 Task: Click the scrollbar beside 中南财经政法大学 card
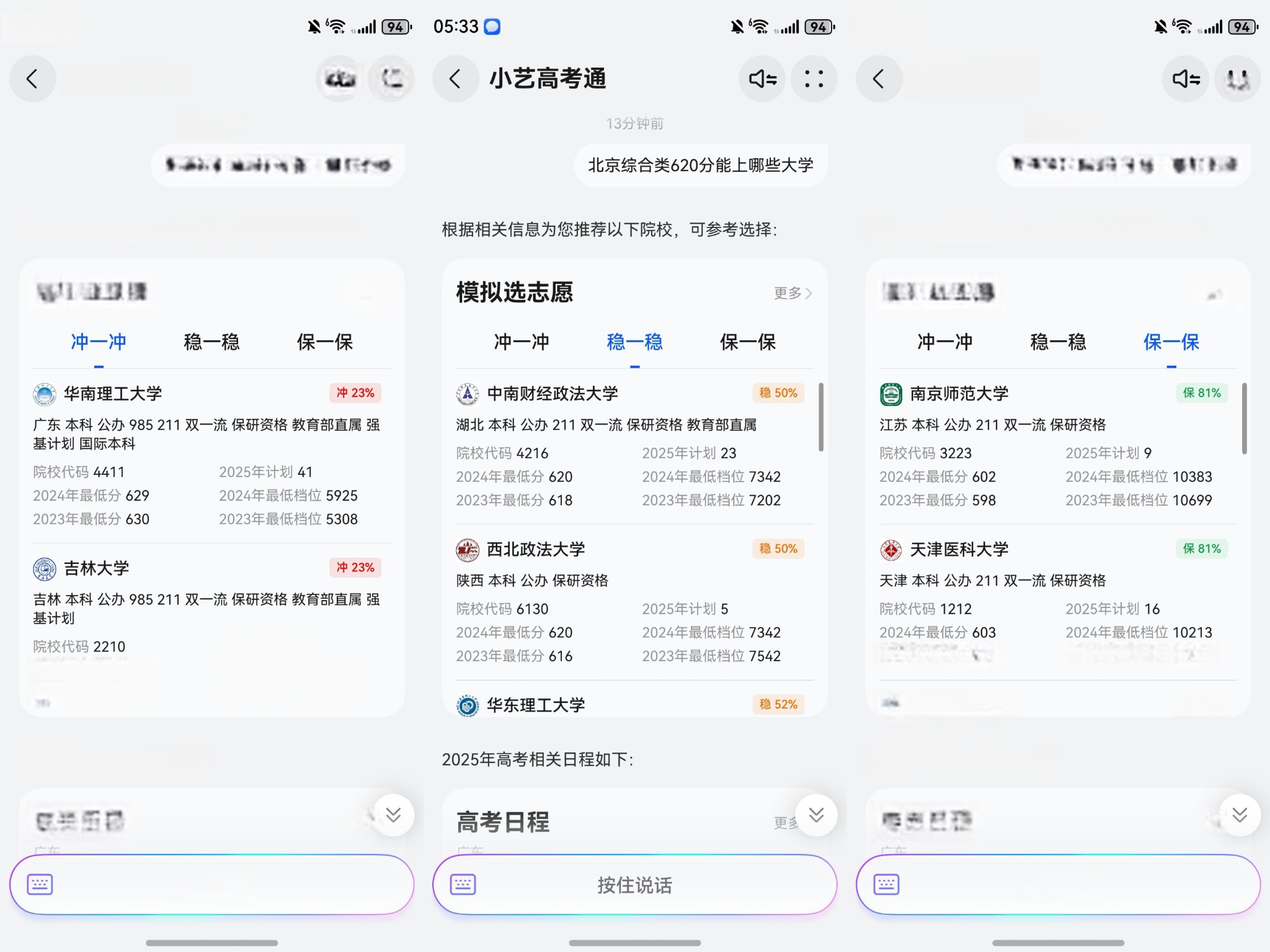[x=821, y=417]
